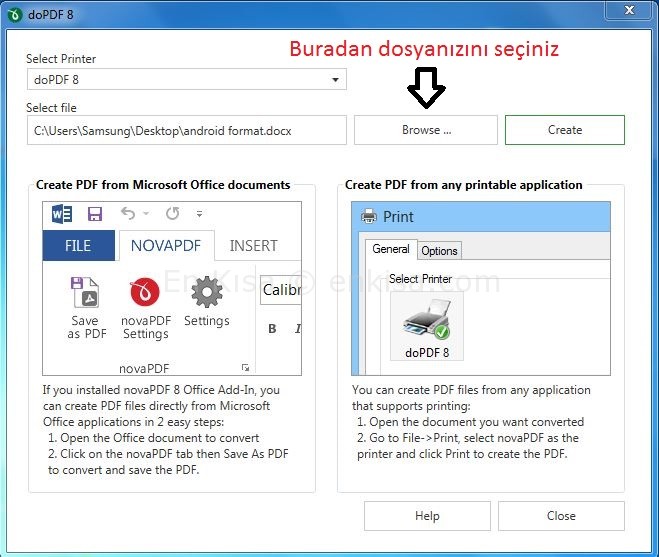This screenshot has width=659, height=557.
Task: Open the Select Printer dropdown arrow
Action: [335, 79]
